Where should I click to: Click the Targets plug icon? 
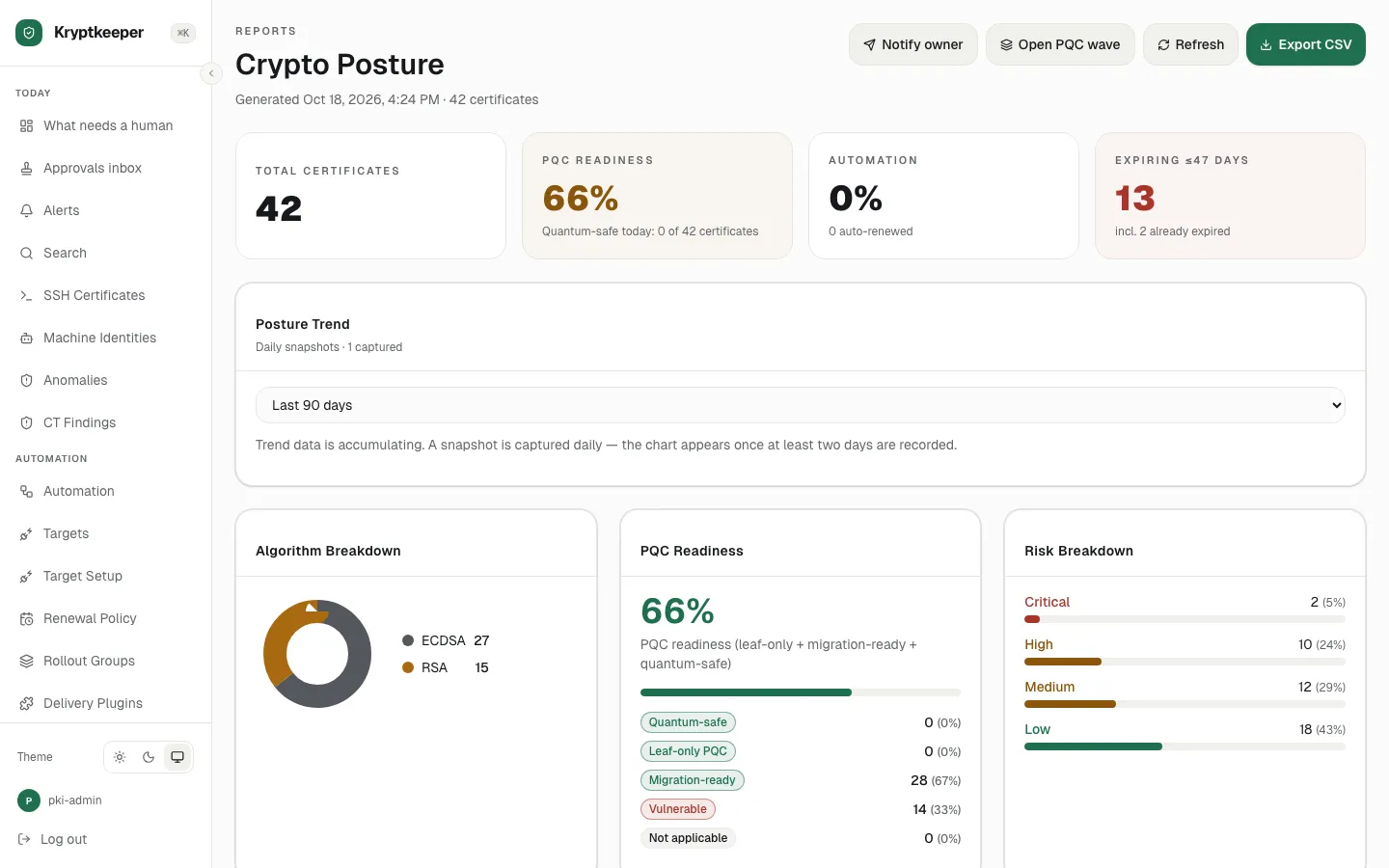pyautogui.click(x=26, y=533)
